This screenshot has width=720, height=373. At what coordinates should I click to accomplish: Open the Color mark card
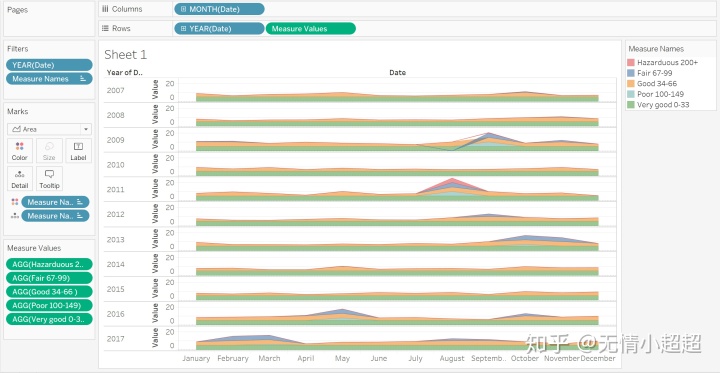click(20, 151)
